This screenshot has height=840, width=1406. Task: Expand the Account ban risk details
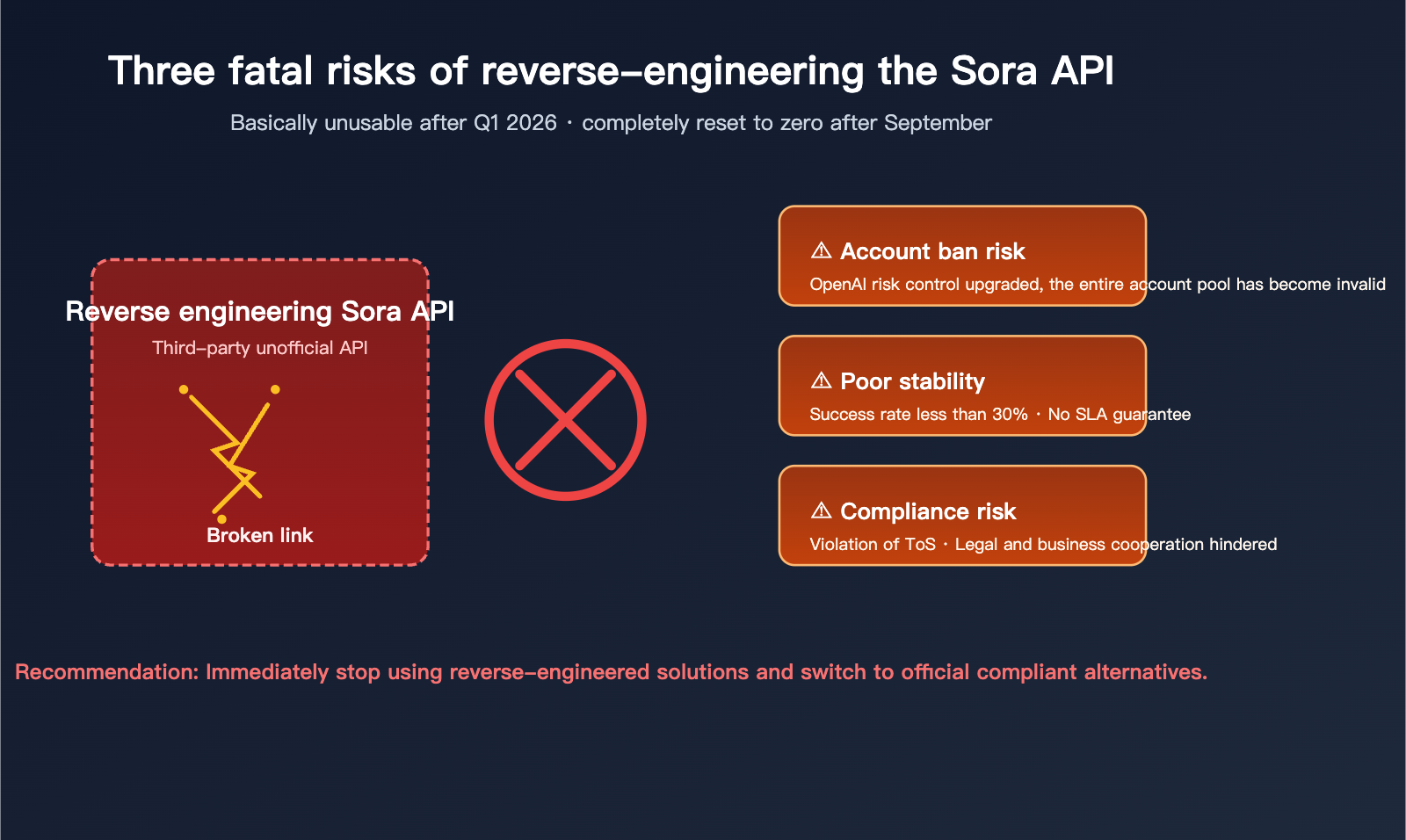coord(962,256)
